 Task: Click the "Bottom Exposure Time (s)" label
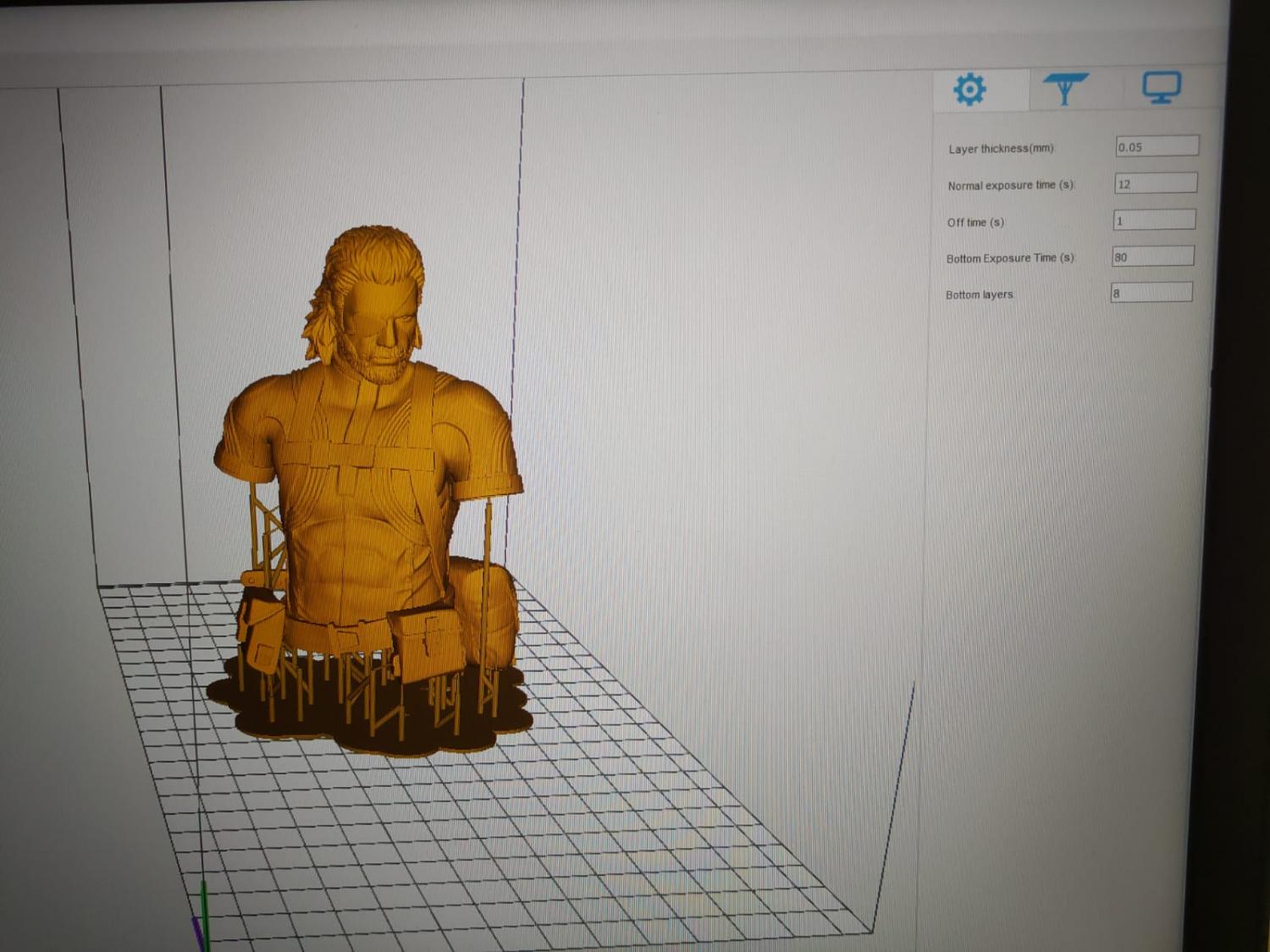(x=1010, y=258)
